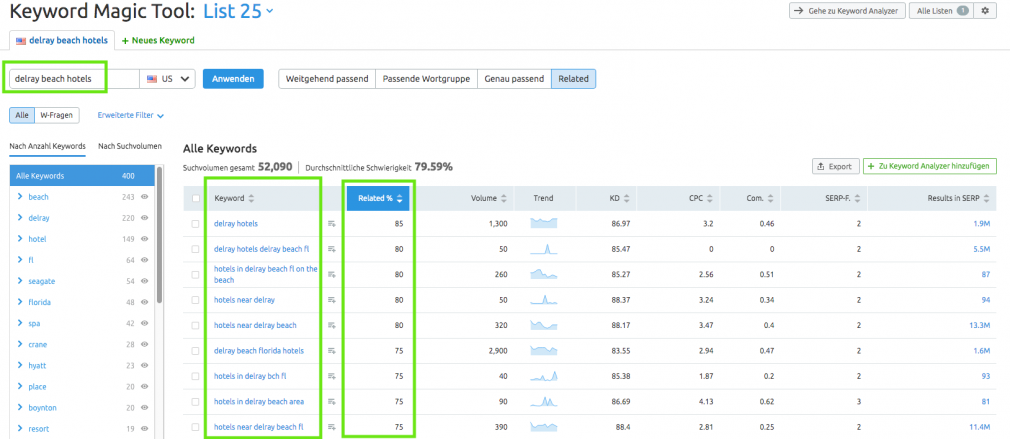Expand the 'florida' keyword group

point(20,302)
